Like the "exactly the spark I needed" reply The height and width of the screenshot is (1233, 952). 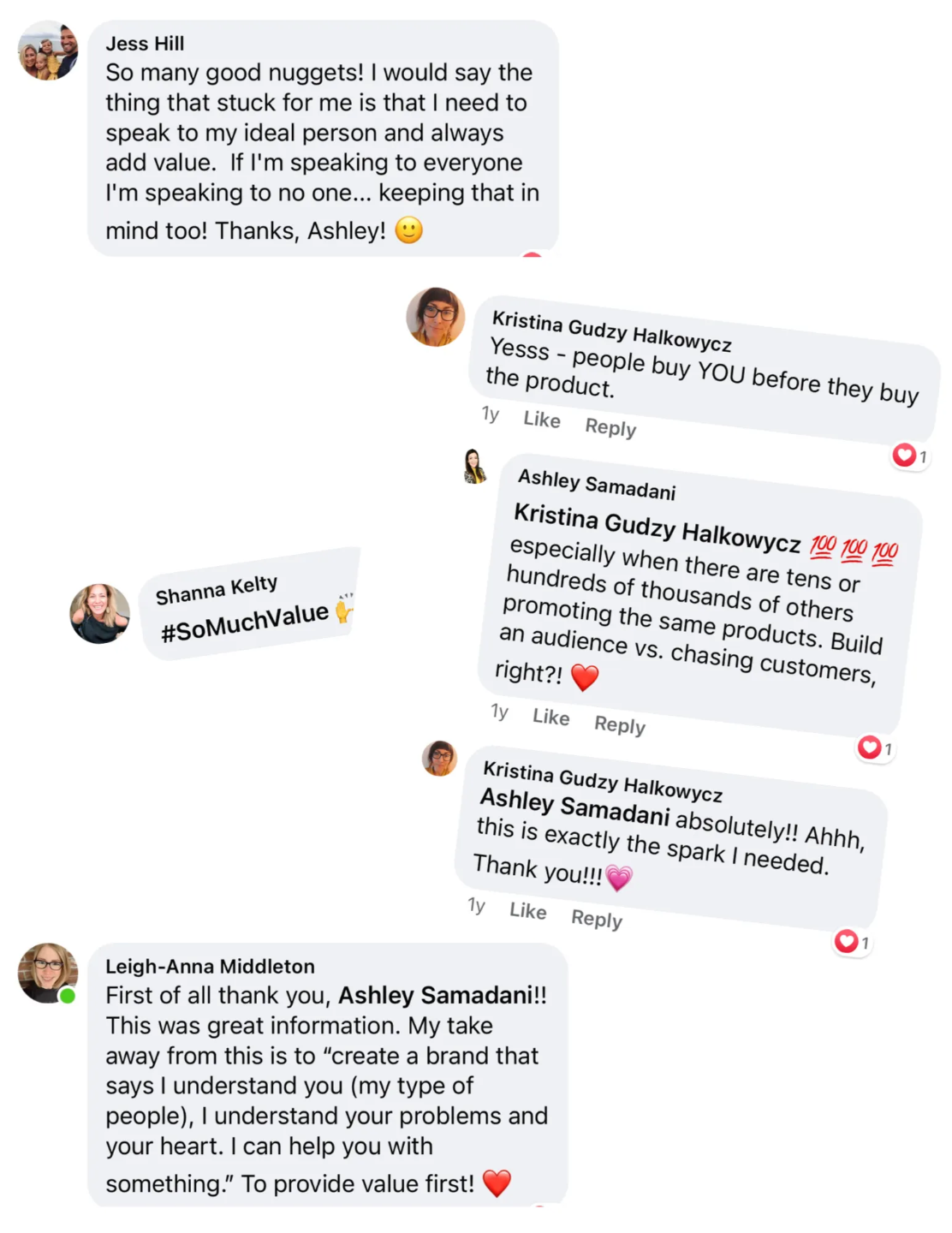(527, 911)
